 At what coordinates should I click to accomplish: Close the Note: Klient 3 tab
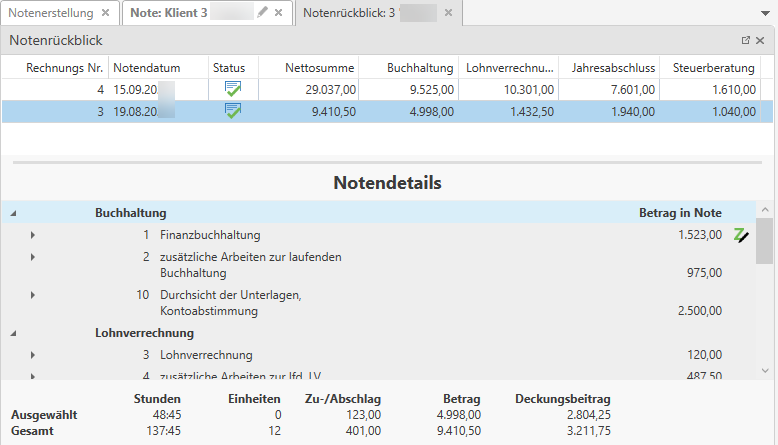[x=279, y=13]
